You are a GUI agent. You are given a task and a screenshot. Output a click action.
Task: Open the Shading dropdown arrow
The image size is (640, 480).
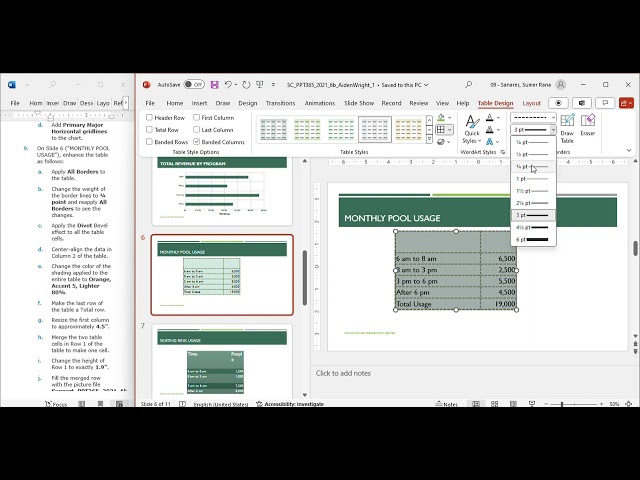coord(450,118)
